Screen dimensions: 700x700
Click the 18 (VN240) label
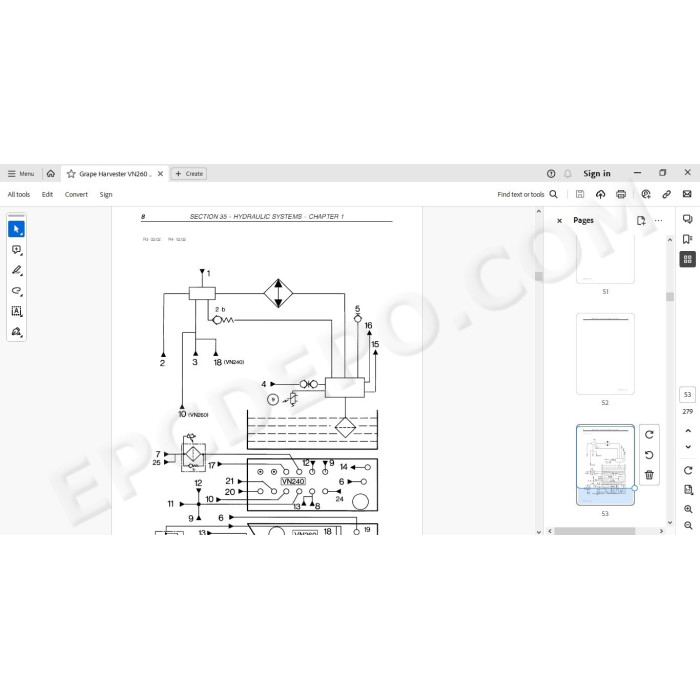229,362
